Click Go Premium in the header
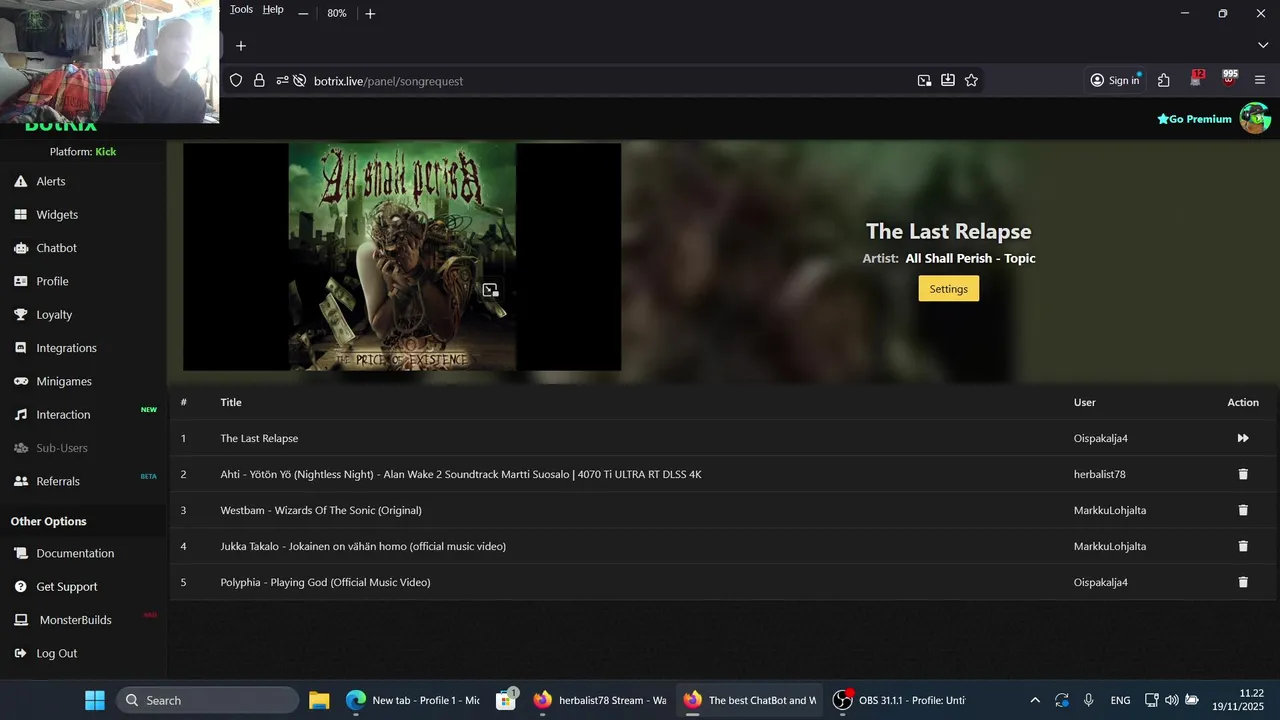This screenshot has width=1280, height=720. (x=1194, y=119)
